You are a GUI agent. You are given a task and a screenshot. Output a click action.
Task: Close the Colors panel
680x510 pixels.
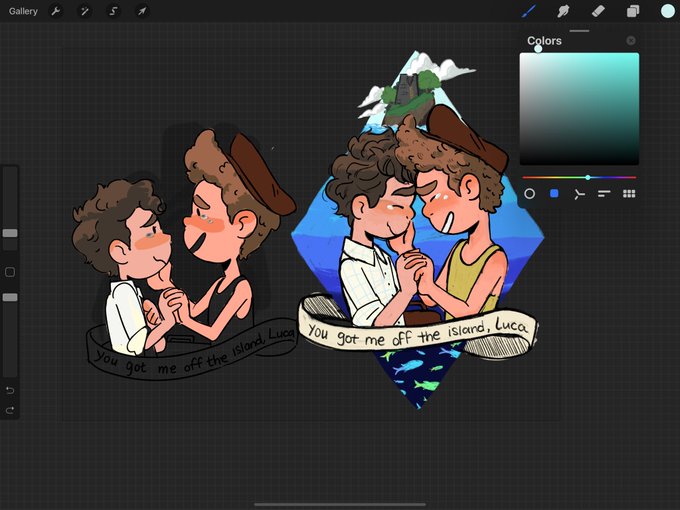[x=631, y=40]
